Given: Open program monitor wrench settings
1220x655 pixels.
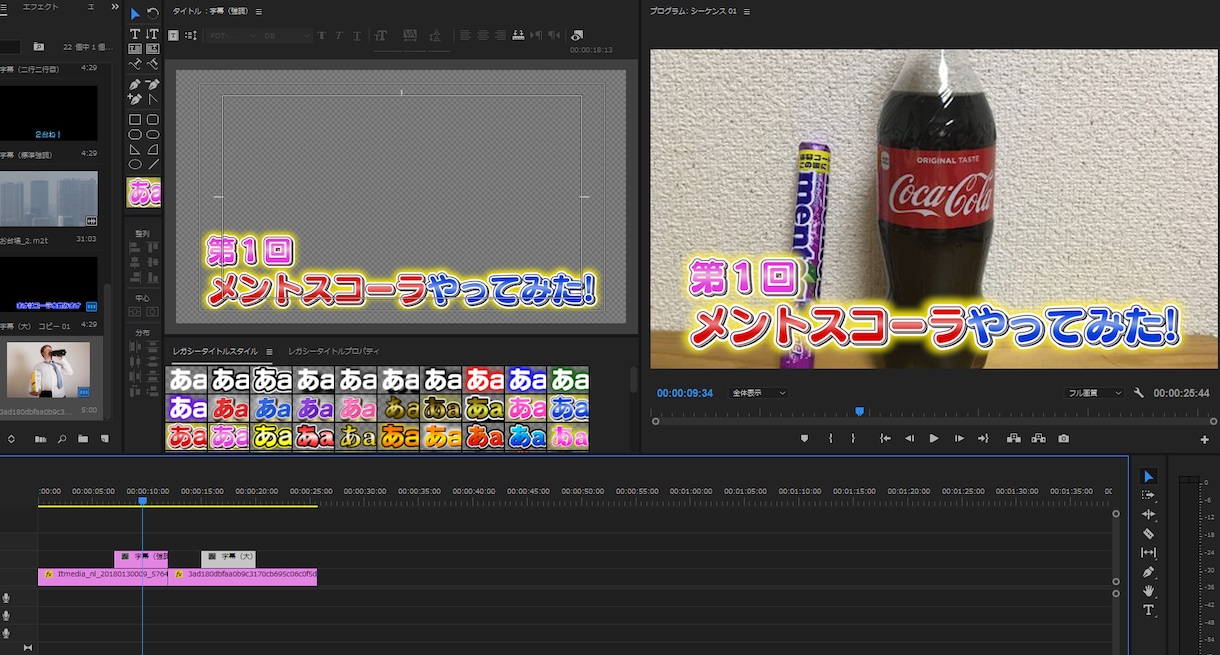Looking at the screenshot, I should tap(1139, 393).
